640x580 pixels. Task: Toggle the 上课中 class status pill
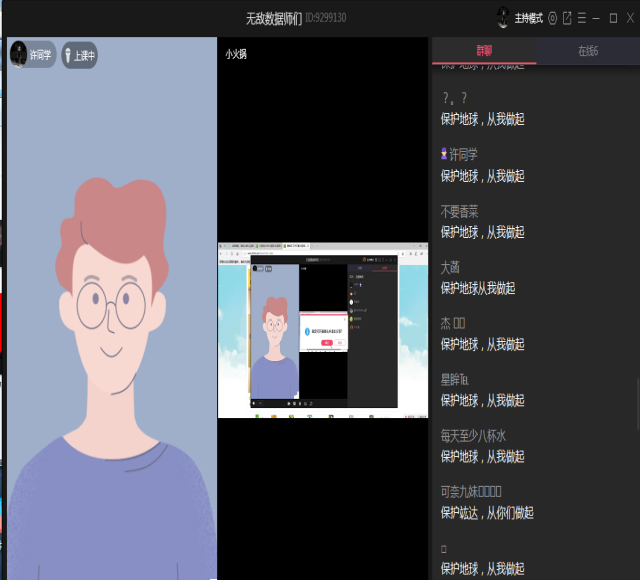[x=80, y=56]
